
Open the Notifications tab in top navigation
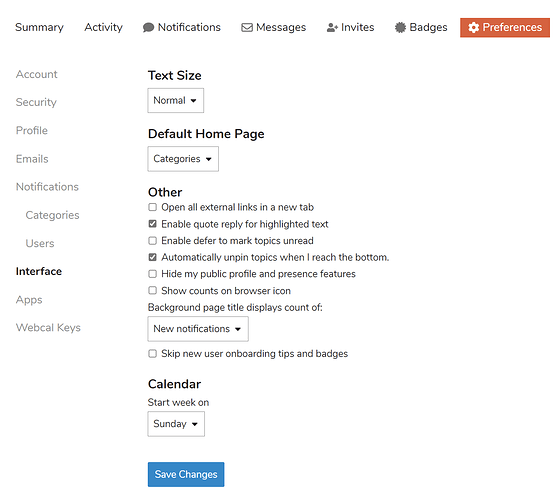pyautogui.click(x=182, y=27)
